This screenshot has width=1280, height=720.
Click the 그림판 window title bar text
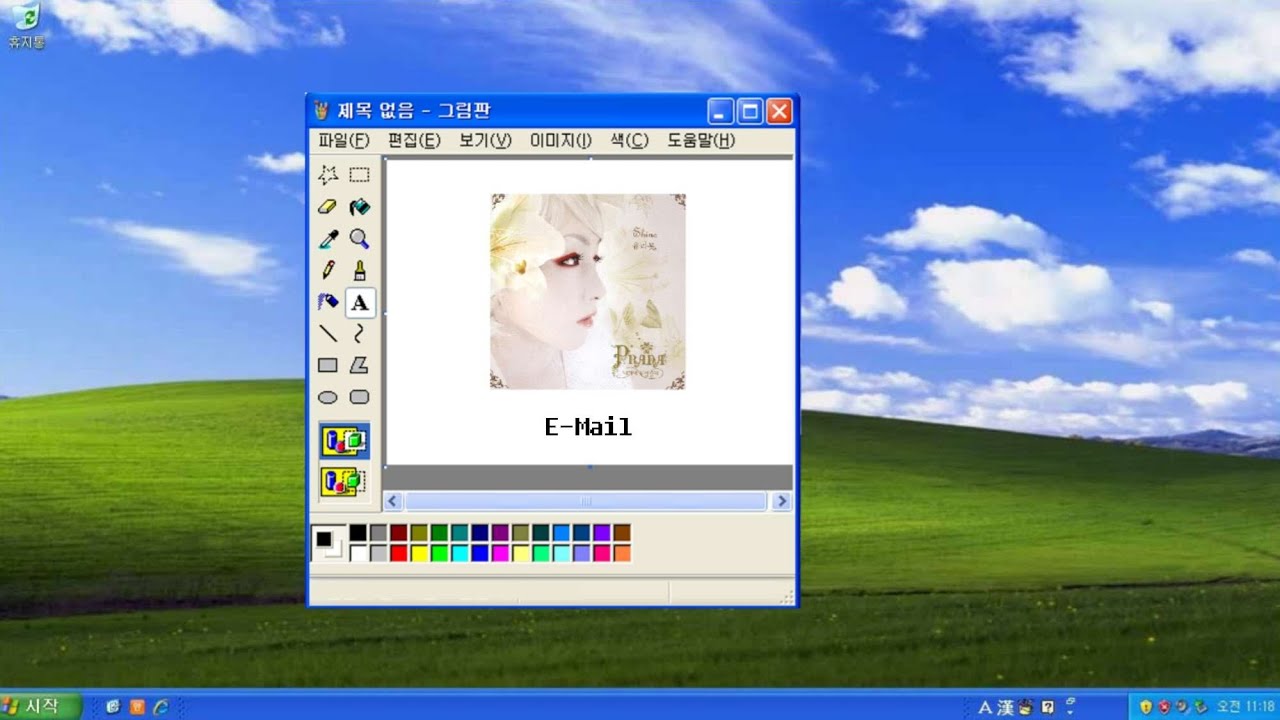pos(414,110)
